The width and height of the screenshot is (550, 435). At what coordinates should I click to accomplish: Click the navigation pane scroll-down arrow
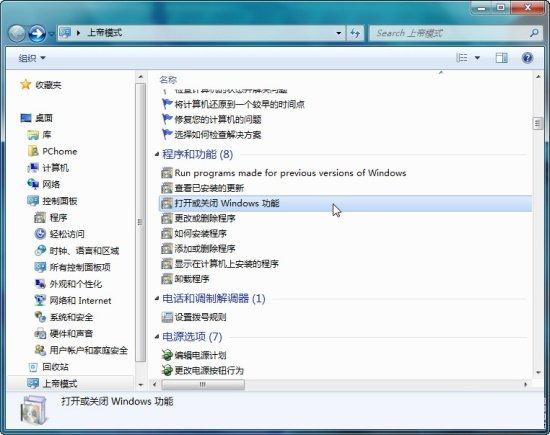tap(140, 385)
